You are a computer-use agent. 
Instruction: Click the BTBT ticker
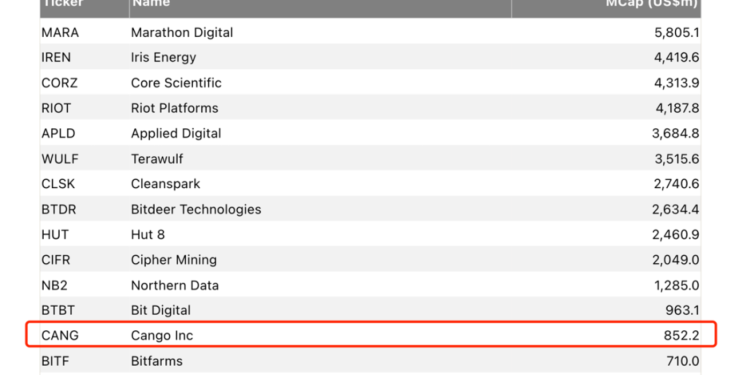pos(58,310)
